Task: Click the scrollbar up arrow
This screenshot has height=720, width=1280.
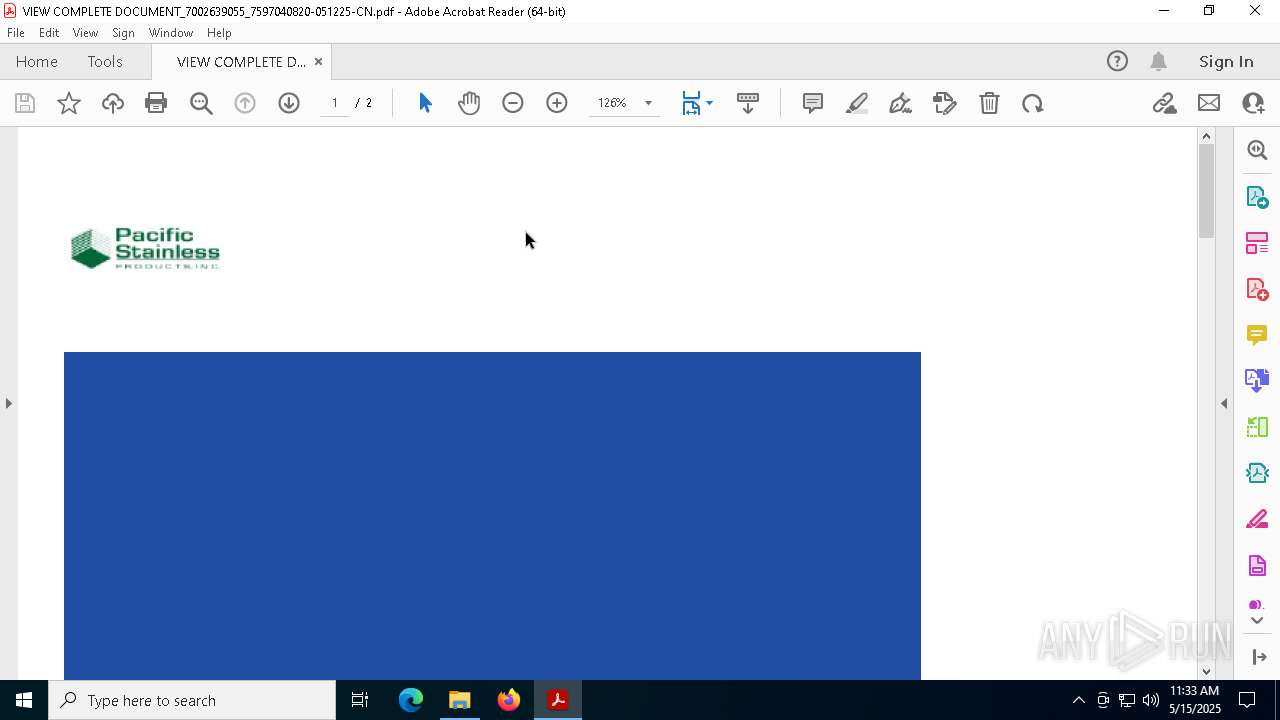Action: pos(1206,135)
